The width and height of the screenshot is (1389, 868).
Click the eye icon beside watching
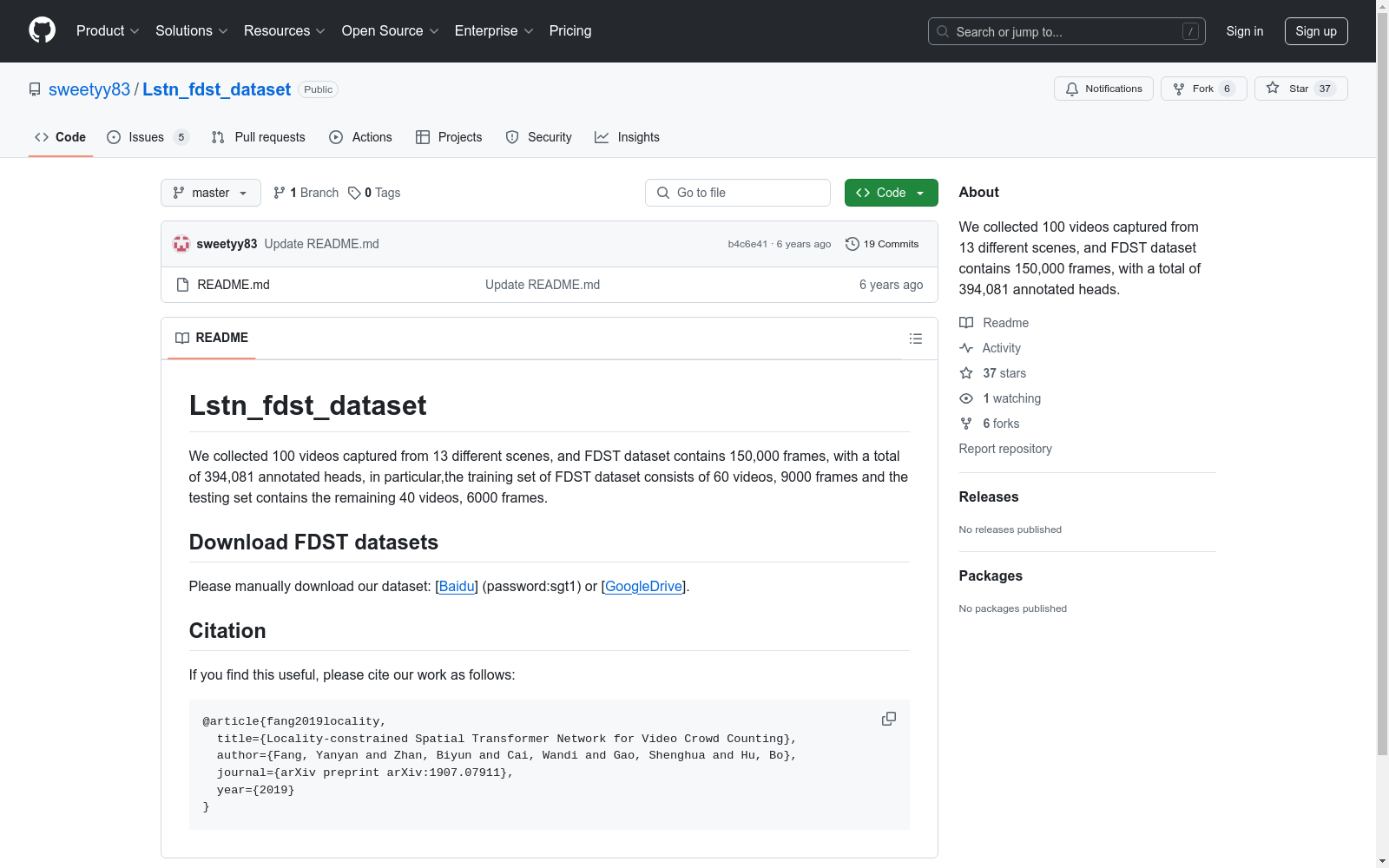click(966, 398)
